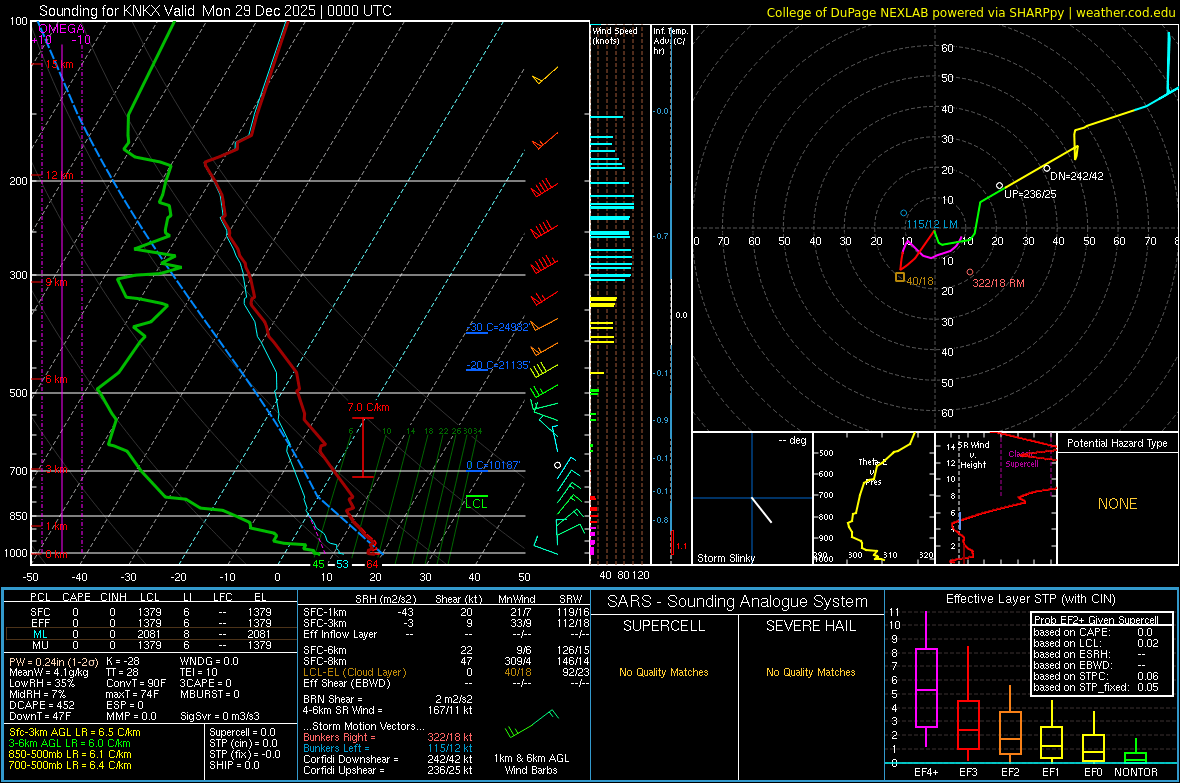
Task: Click the sounding title for KNKX
Action: pyautogui.click(x=215, y=11)
